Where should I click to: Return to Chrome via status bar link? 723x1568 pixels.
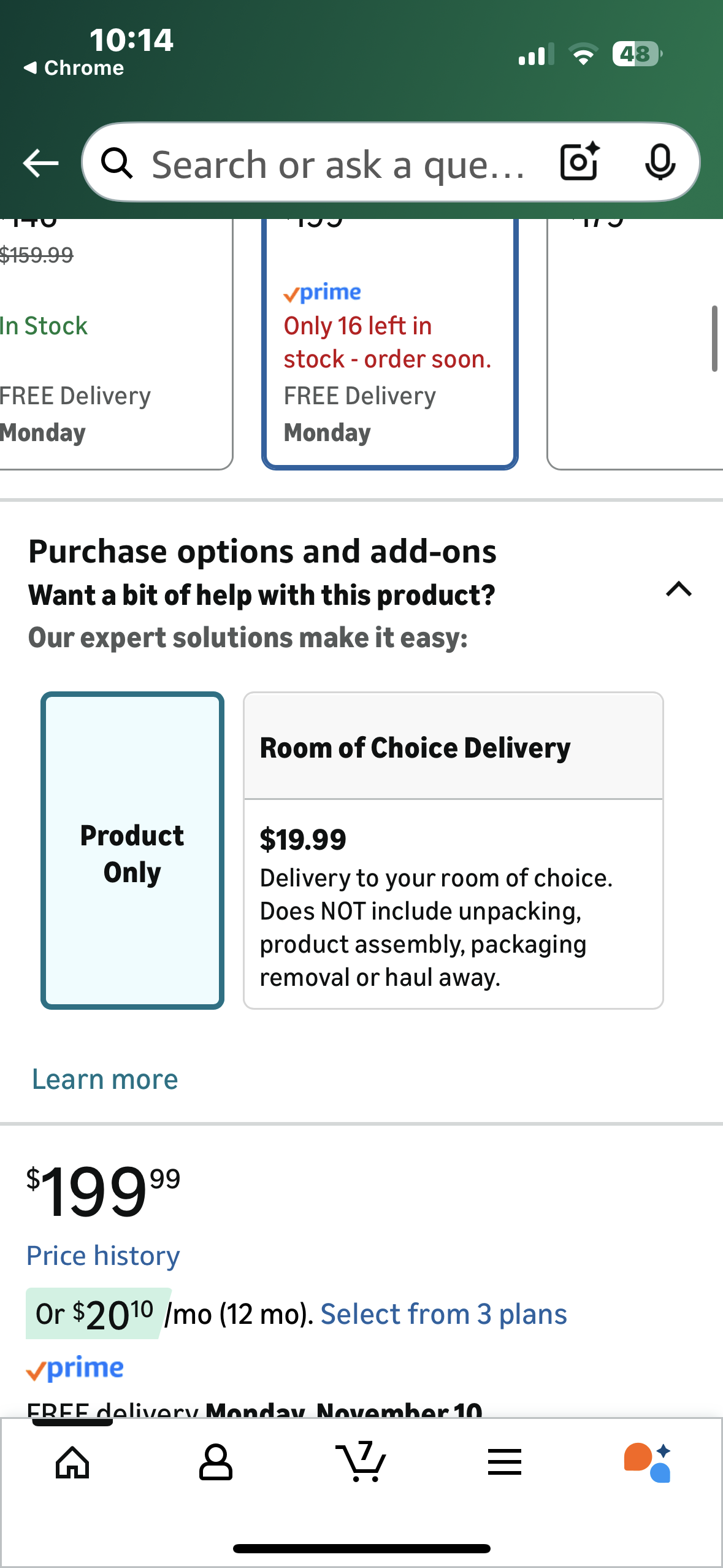pyautogui.click(x=74, y=67)
